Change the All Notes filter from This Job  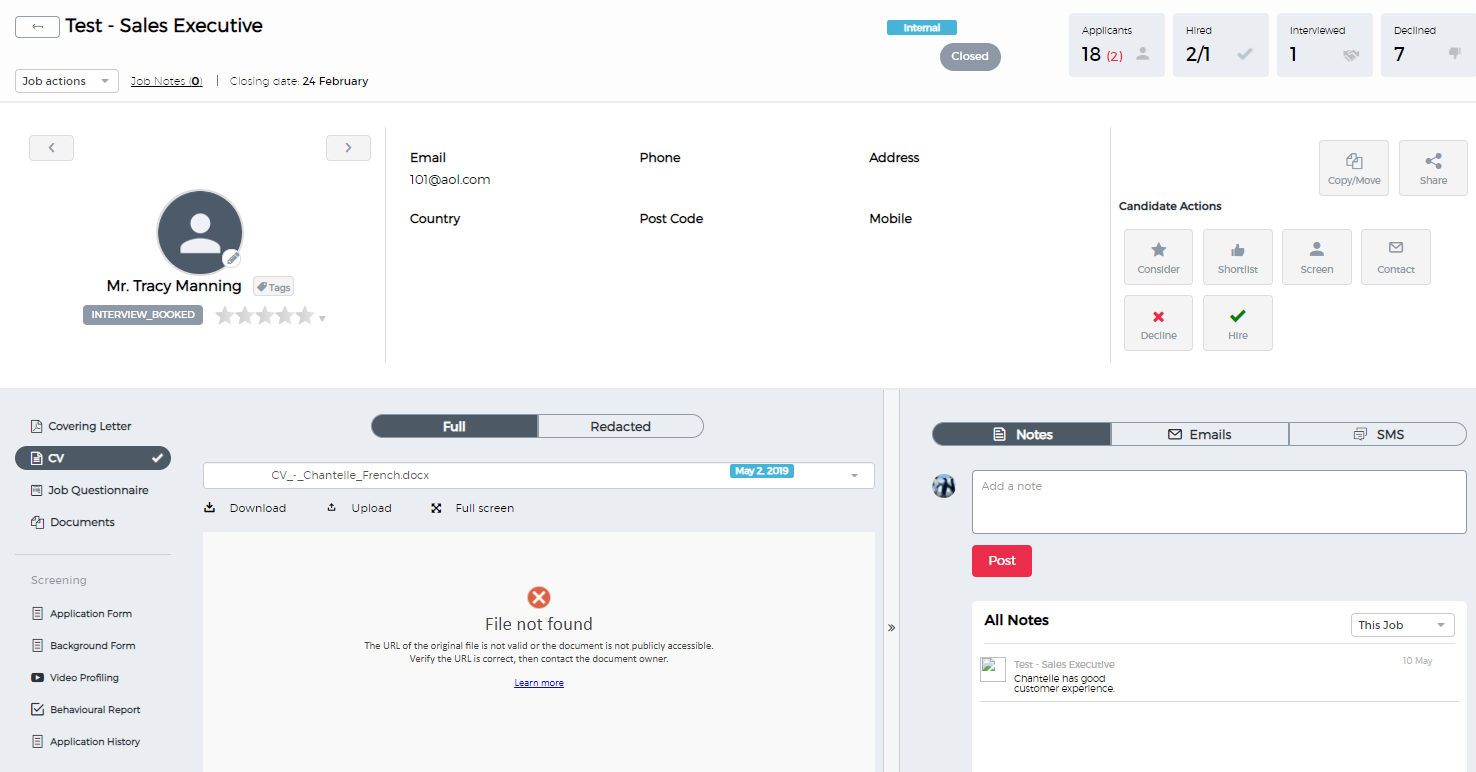tap(1402, 625)
